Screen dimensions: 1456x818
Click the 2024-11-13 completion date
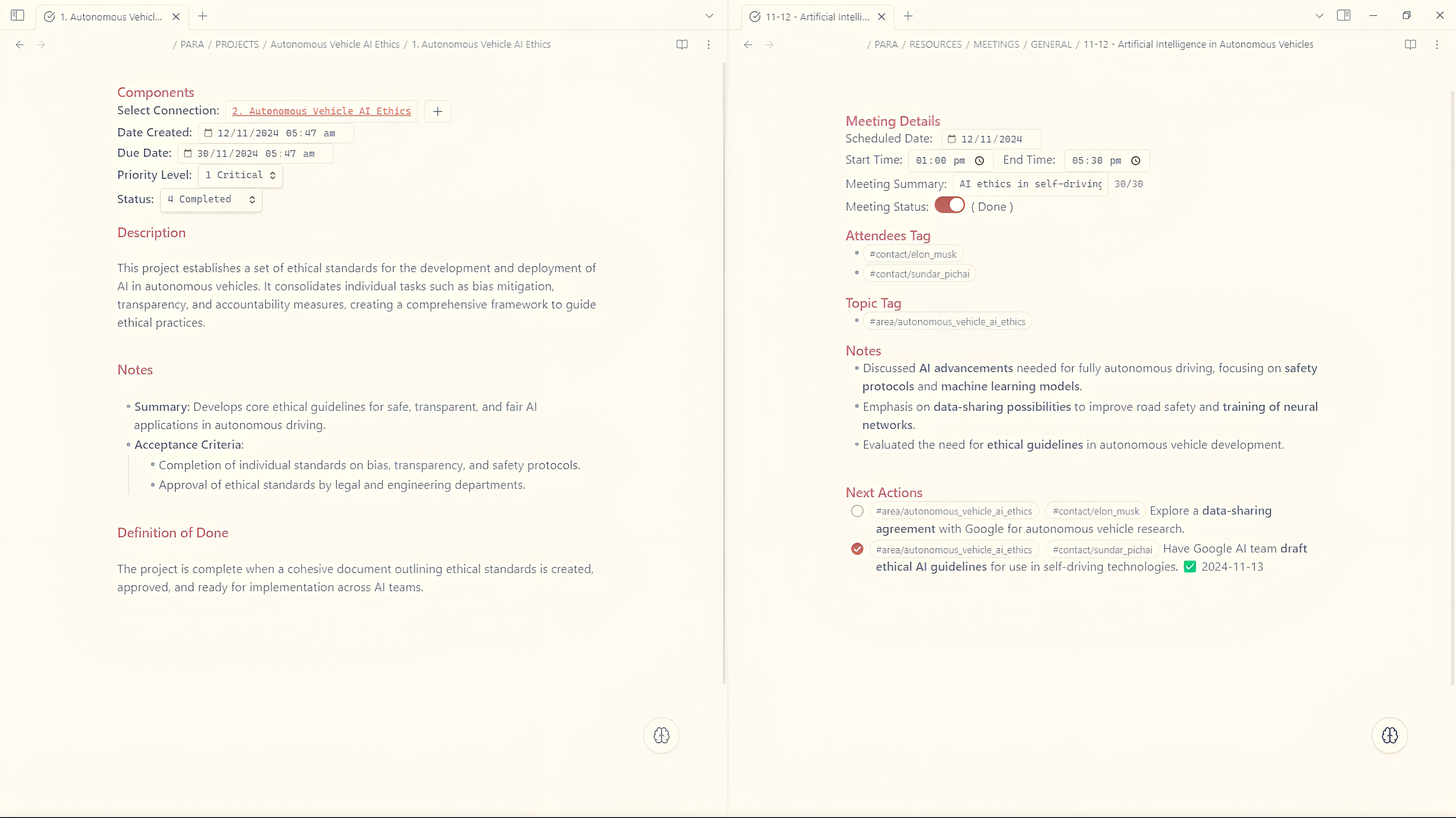pyautogui.click(x=1232, y=566)
